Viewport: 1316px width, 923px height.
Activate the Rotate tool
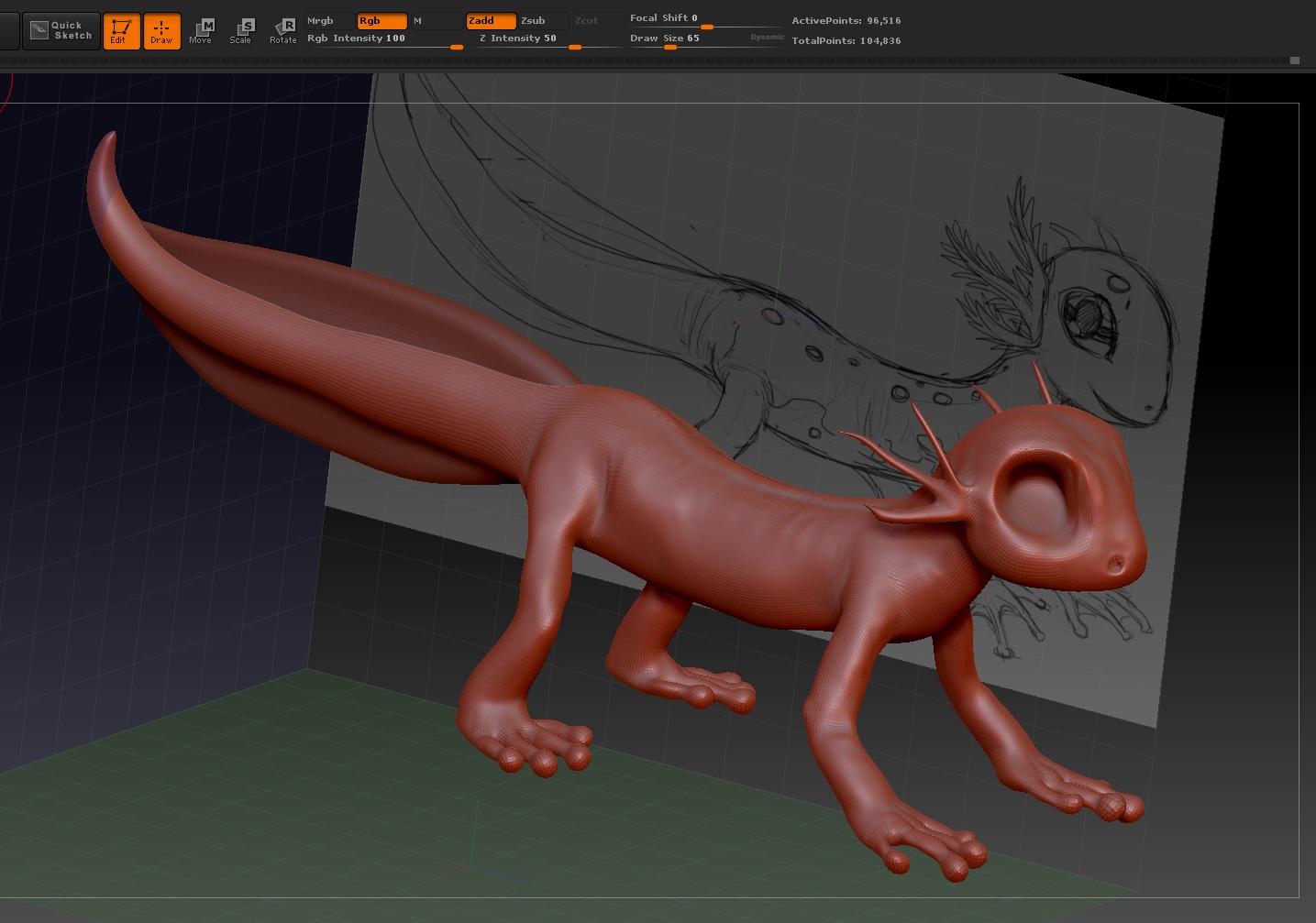(x=283, y=31)
